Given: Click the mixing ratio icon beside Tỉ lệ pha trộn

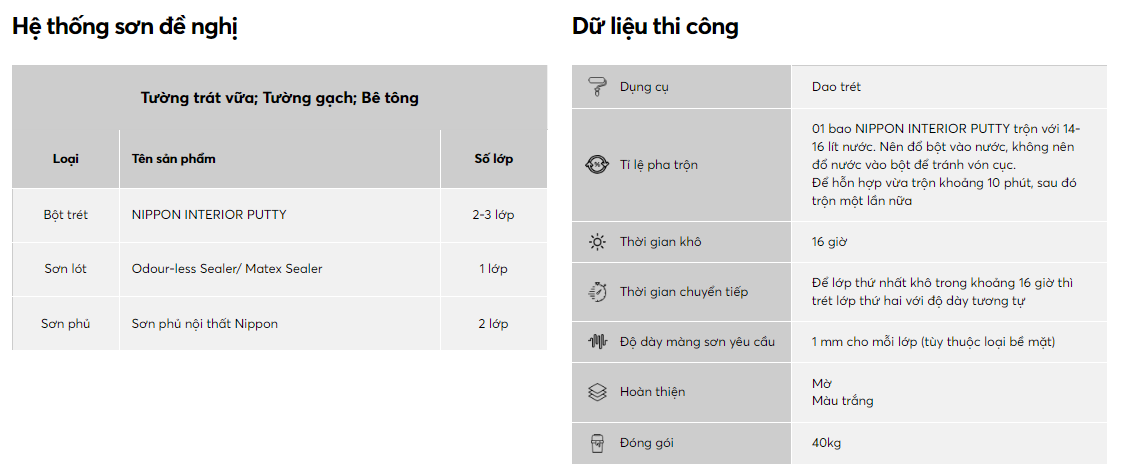Looking at the screenshot, I should point(597,165).
